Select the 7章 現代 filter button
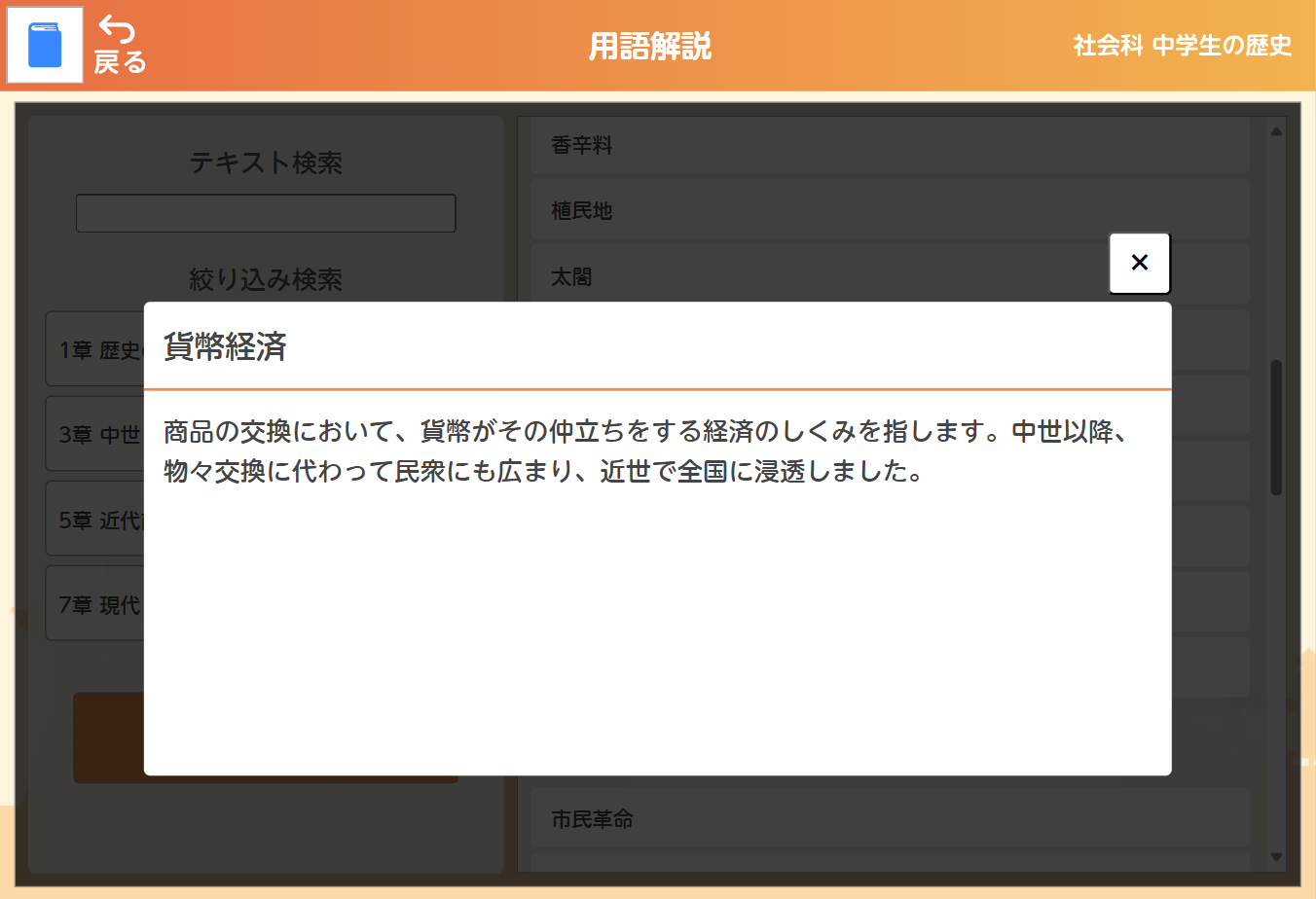Image resolution: width=1316 pixels, height=899 pixels. [94, 604]
